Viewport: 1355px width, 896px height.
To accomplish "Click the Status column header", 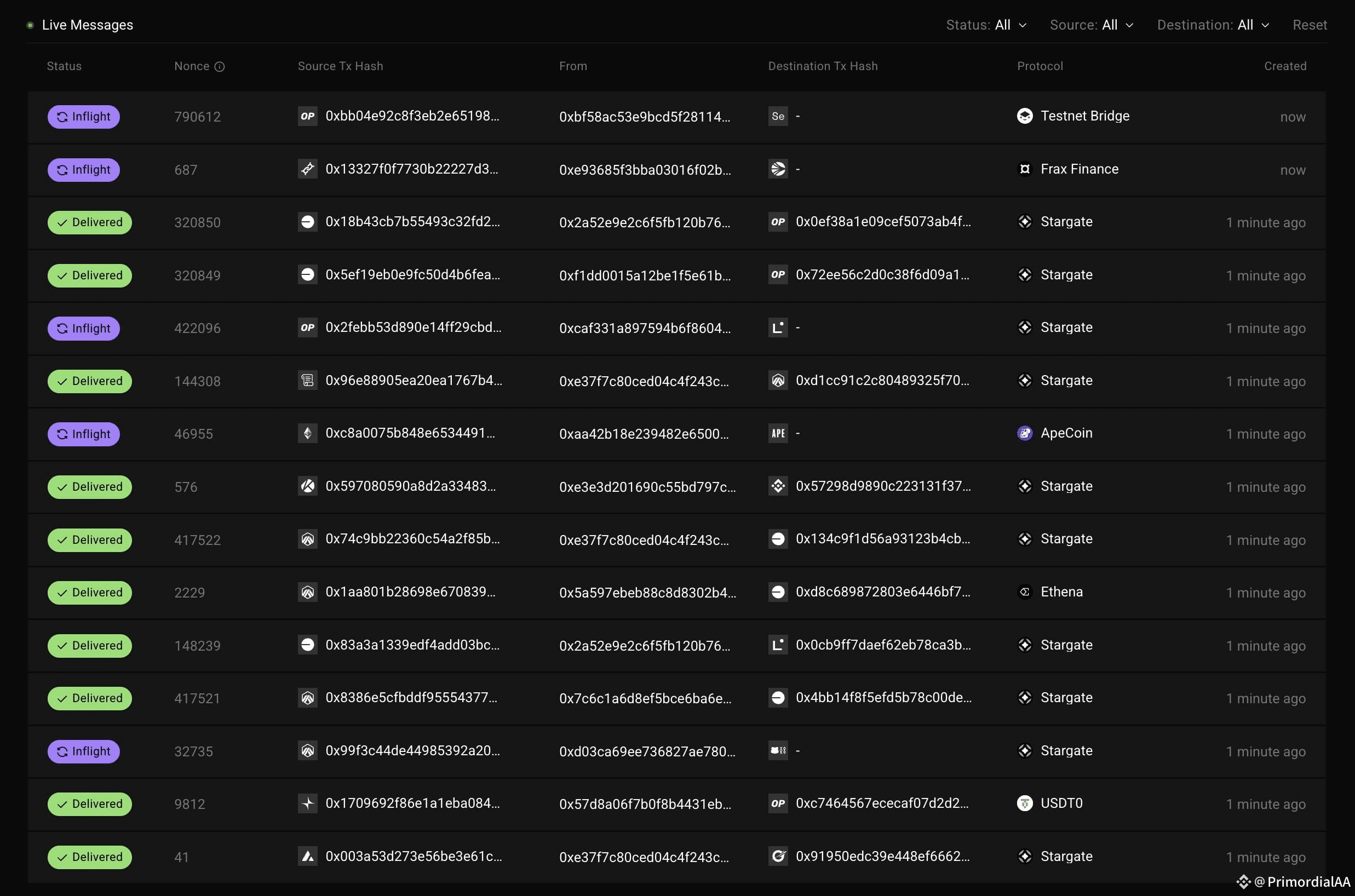I will coord(64,66).
